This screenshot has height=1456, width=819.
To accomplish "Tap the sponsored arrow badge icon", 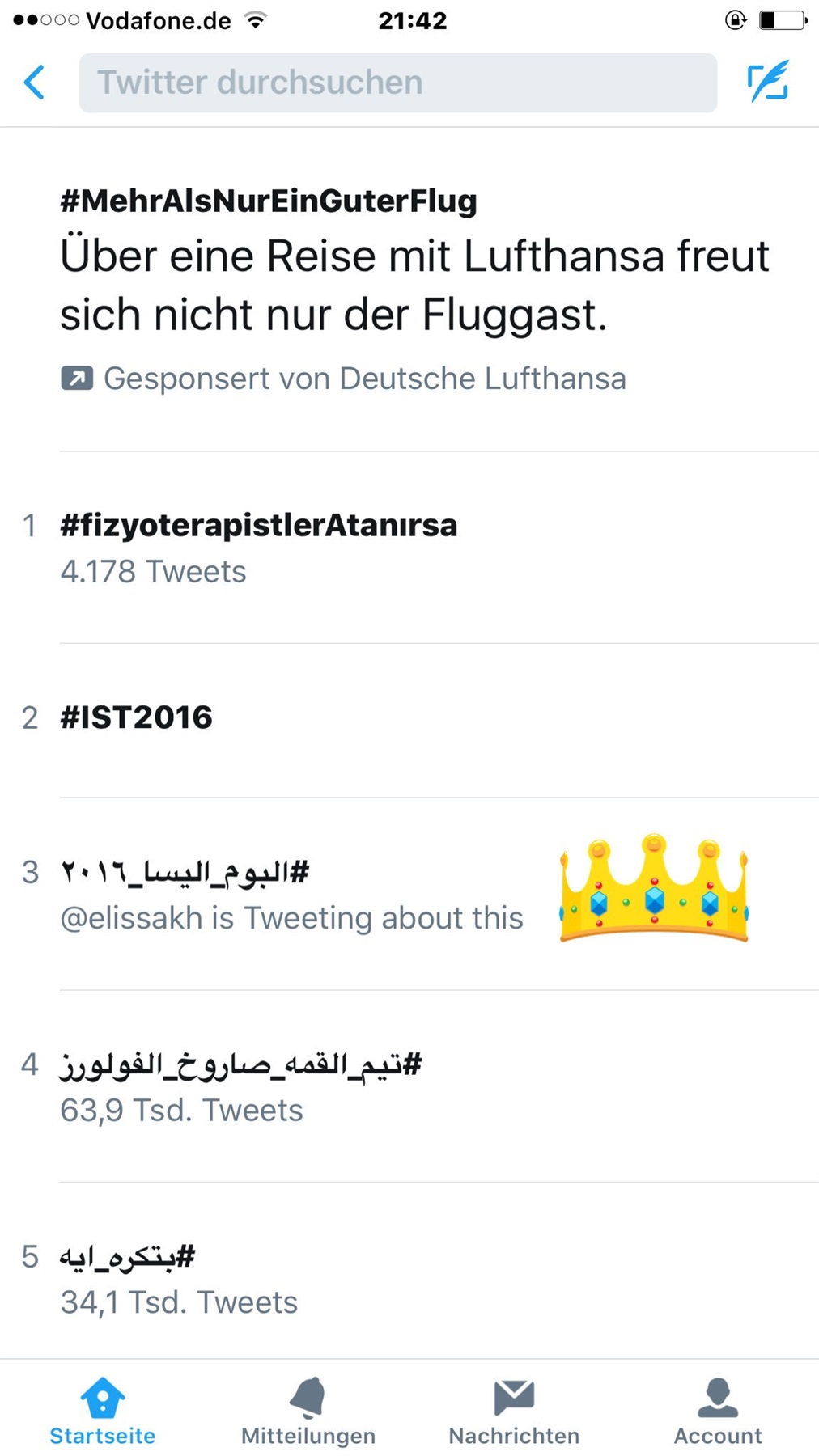I will 77,379.
